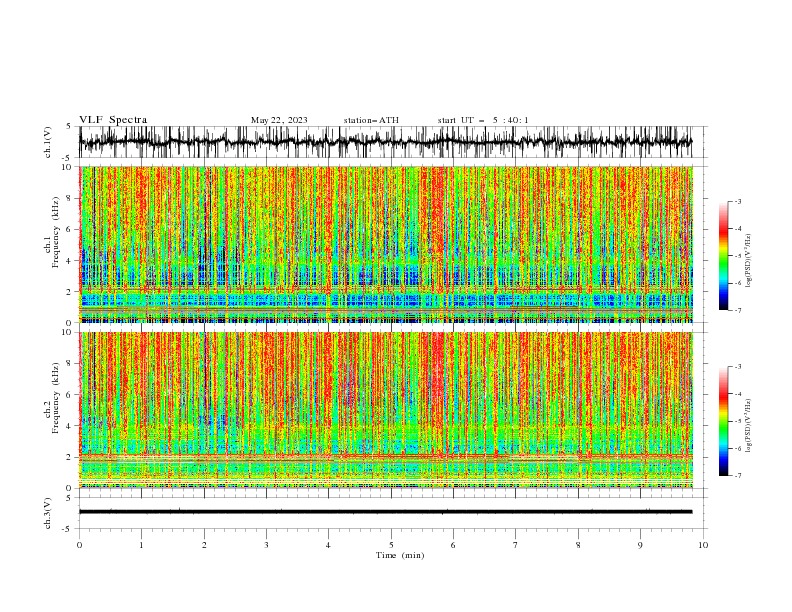Click the "station=ATH" label
Image resolution: width=792 pixels, height=612 pixels.
coord(371,120)
